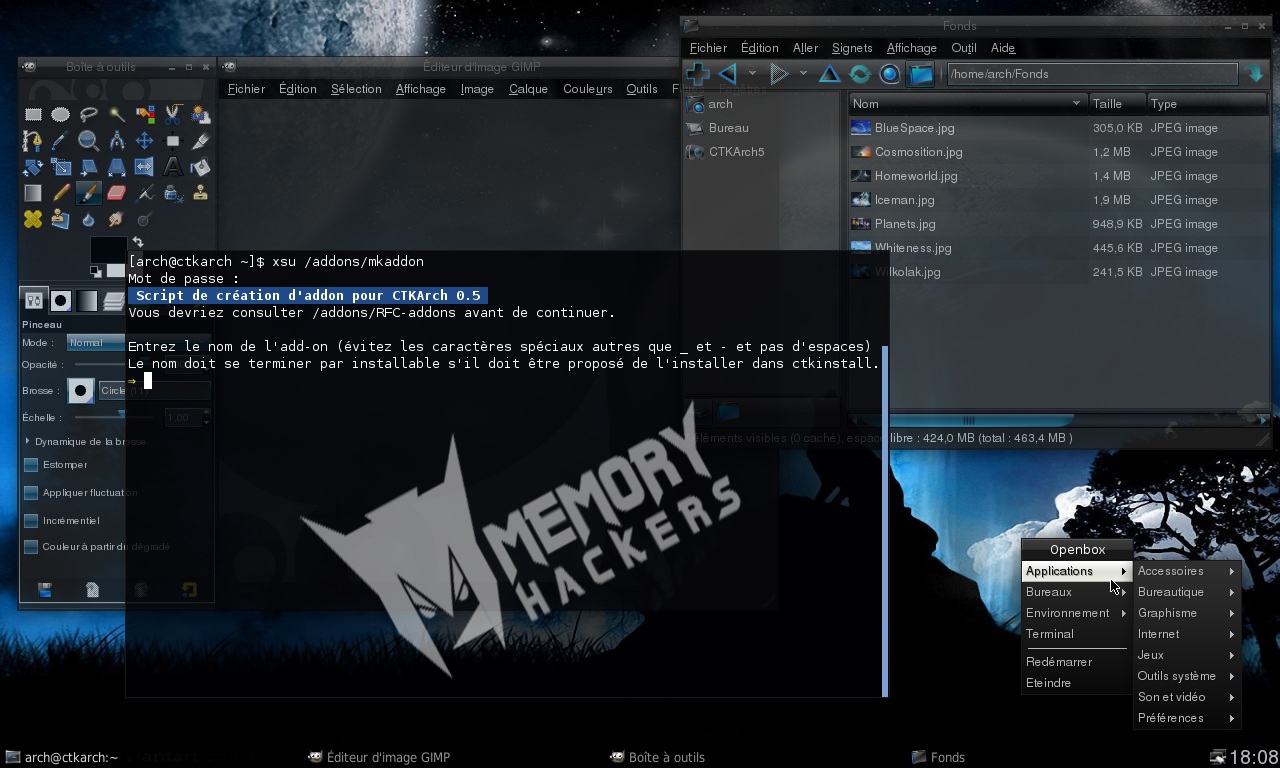1280x768 pixels.
Task: Select the Perspective tool
Action: pyautogui.click(x=117, y=167)
